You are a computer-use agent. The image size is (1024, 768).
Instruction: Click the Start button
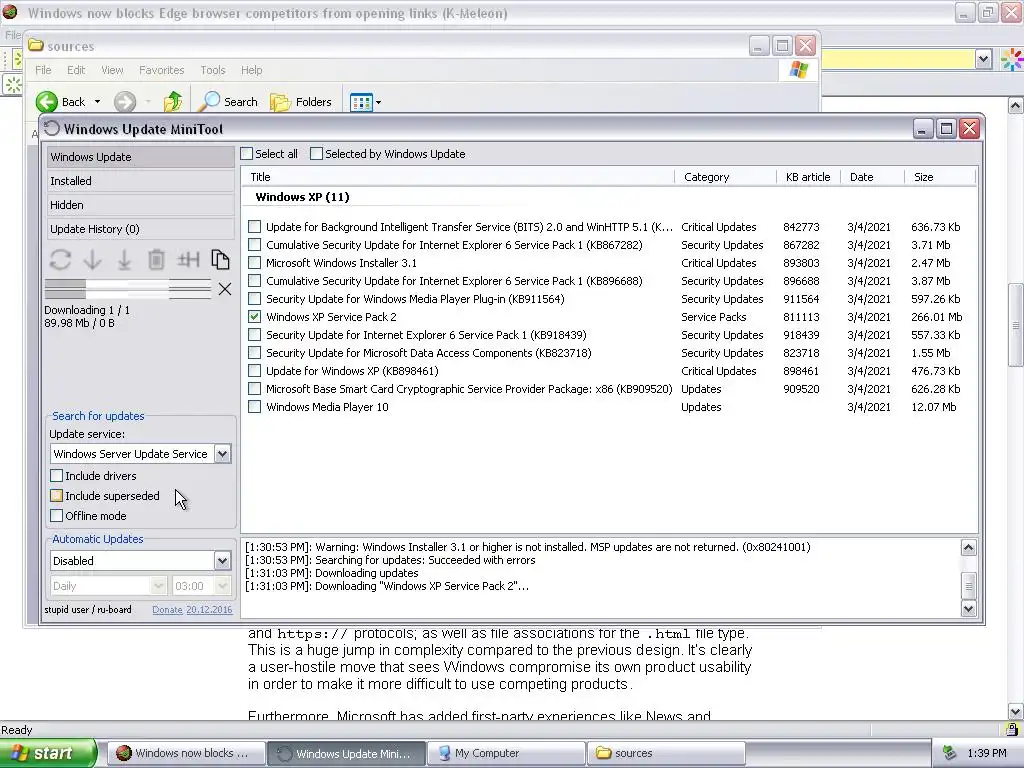point(48,753)
